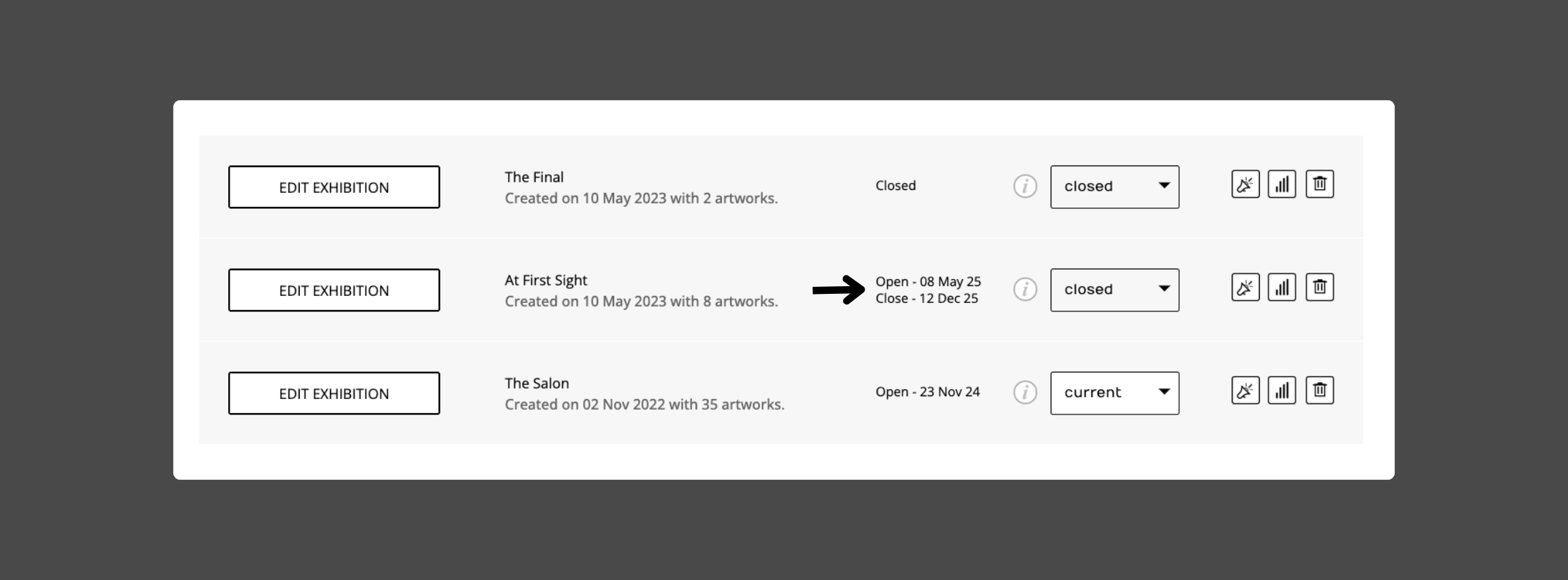
Task: Click Edit Exhibition for The Salon
Action: (x=334, y=393)
